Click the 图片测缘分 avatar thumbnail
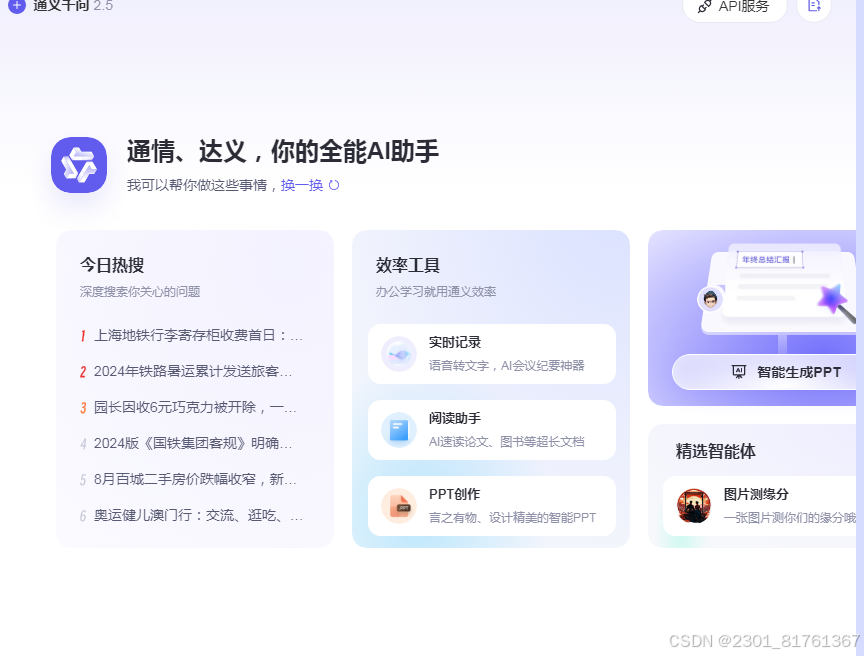Viewport: 864px width, 656px height. [x=694, y=506]
